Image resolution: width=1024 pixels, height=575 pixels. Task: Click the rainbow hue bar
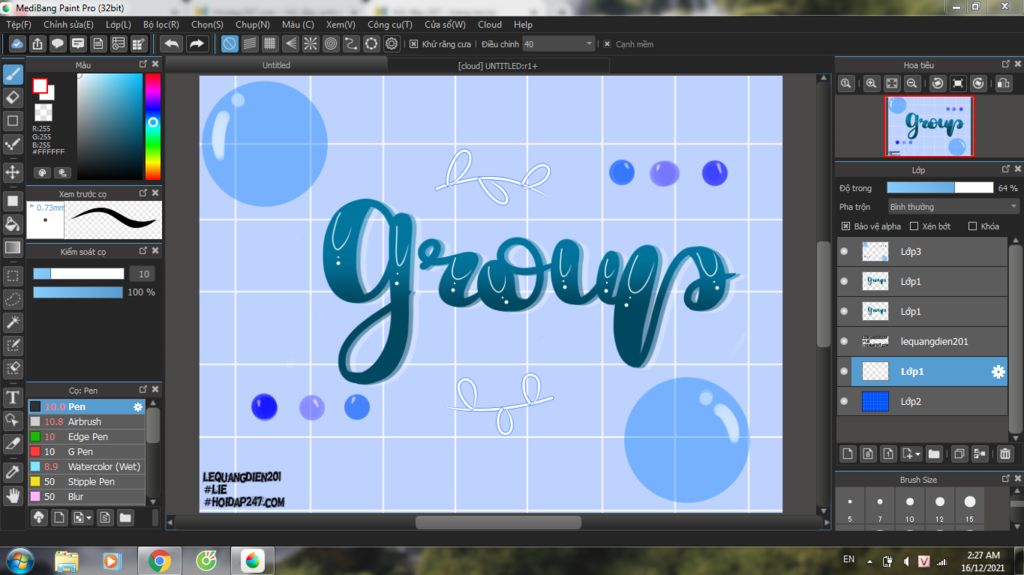click(153, 126)
